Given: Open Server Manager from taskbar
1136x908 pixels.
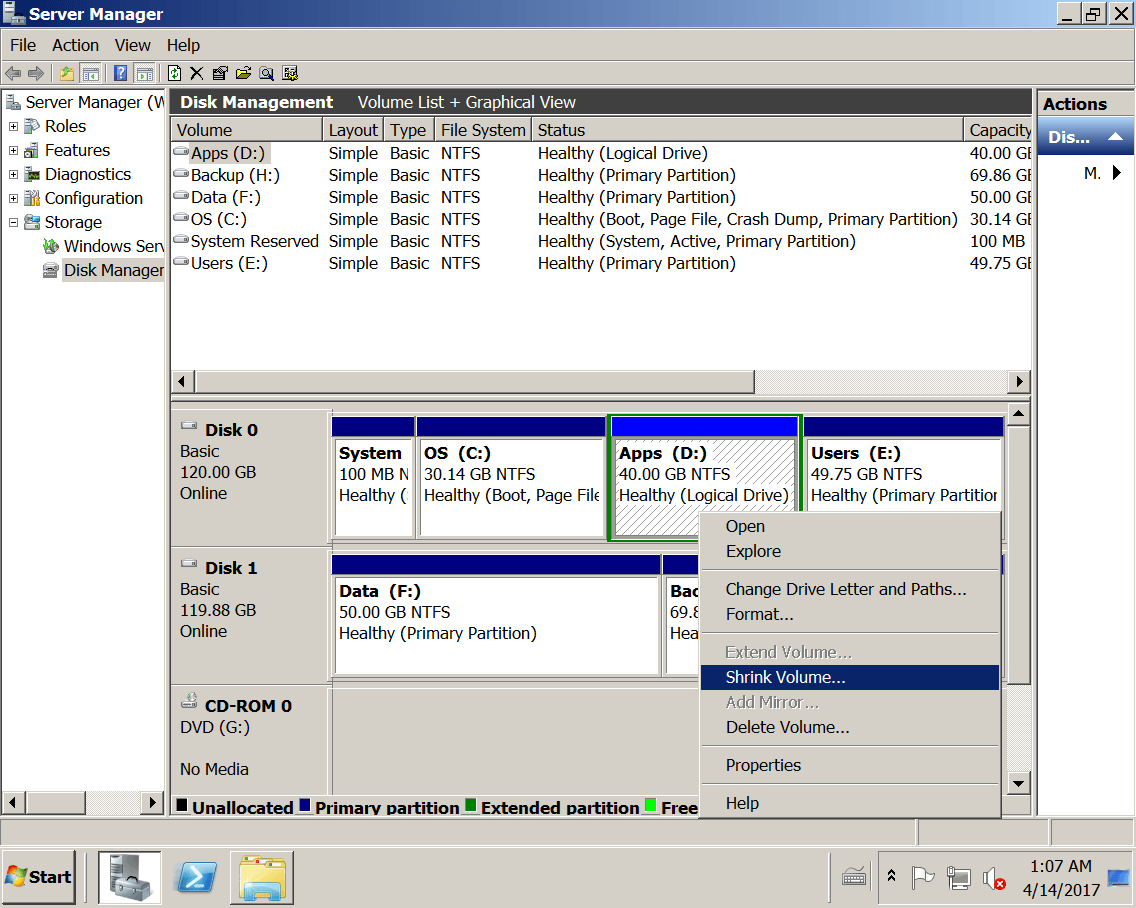Looking at the screenshot, I should pos(130,877).
